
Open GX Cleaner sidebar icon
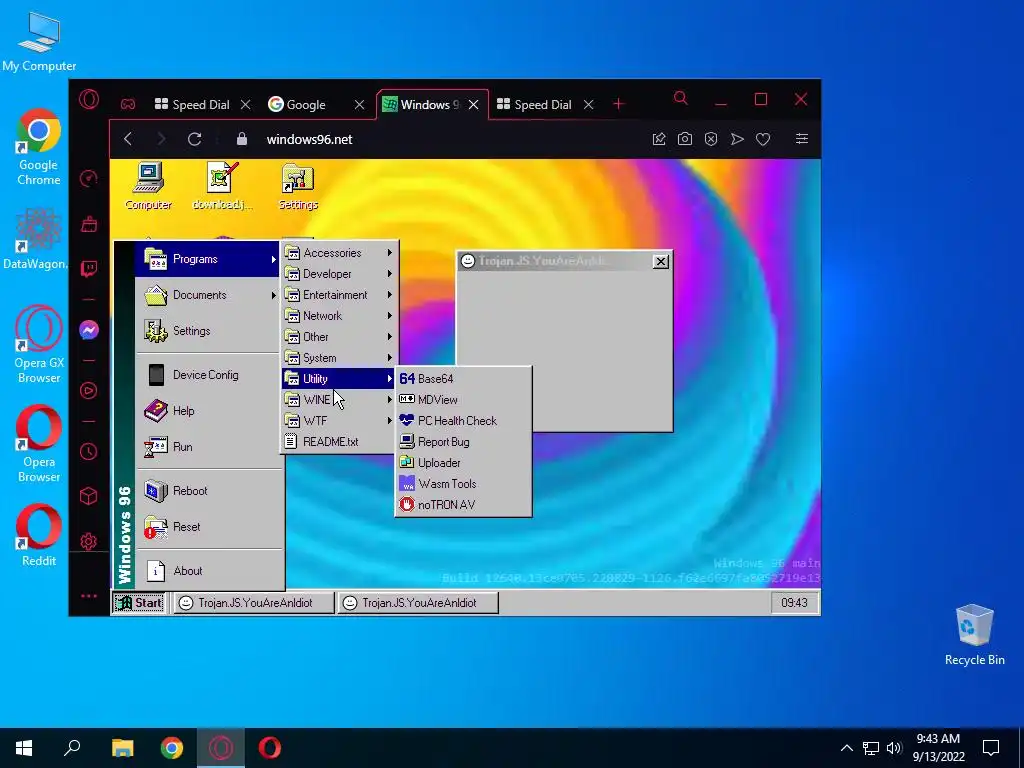[x=89, y=225]
